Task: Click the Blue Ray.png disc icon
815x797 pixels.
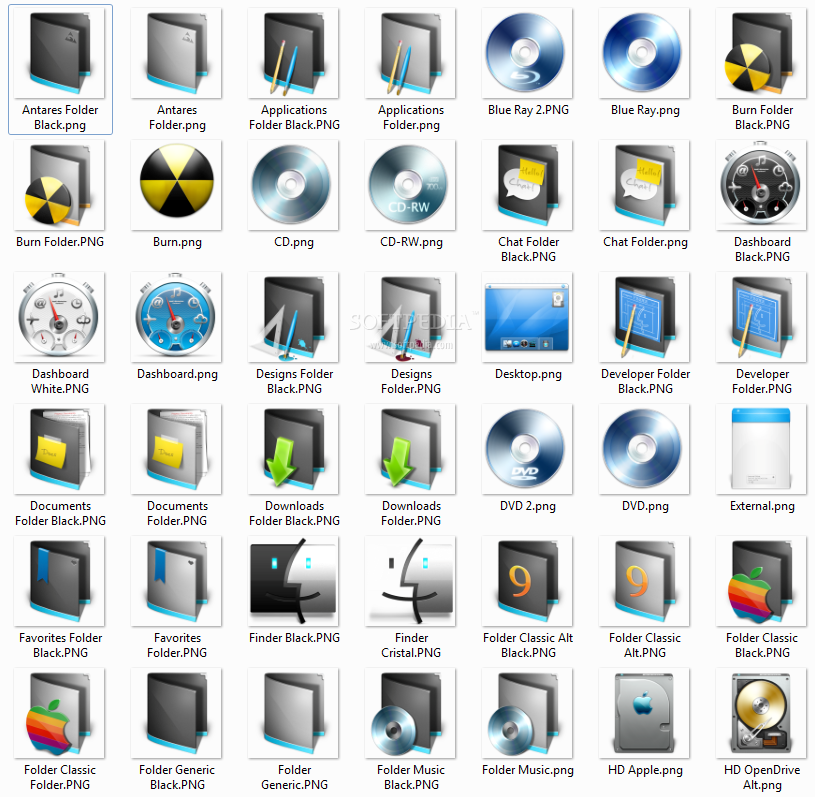Action: (x=645, y=53)
